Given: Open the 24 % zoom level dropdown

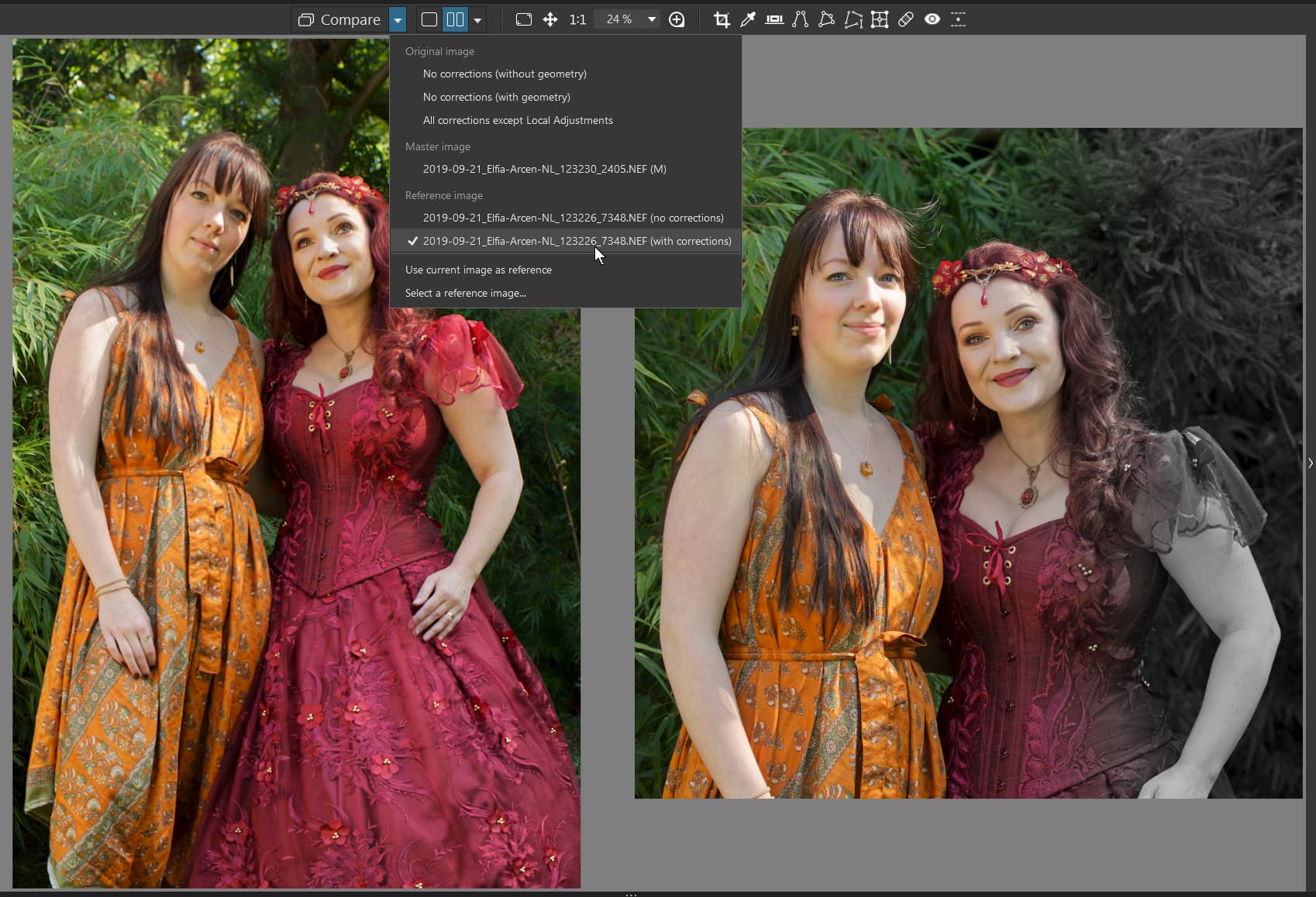Looking at the screenshot, I should point(652,19).
